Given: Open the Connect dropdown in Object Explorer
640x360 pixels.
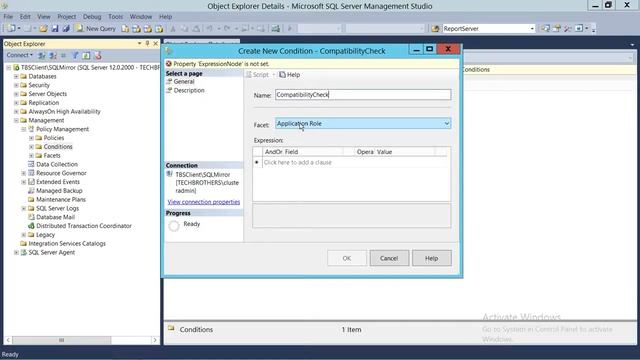Looking at the screenshot, I should click(19, 55).
